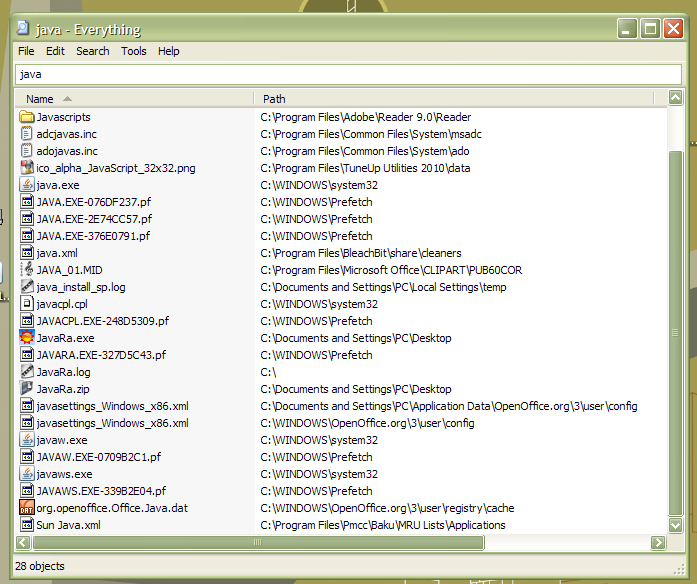Click path C:\Documents and Settings\PC\Local Settings\temp

point(383,287)
